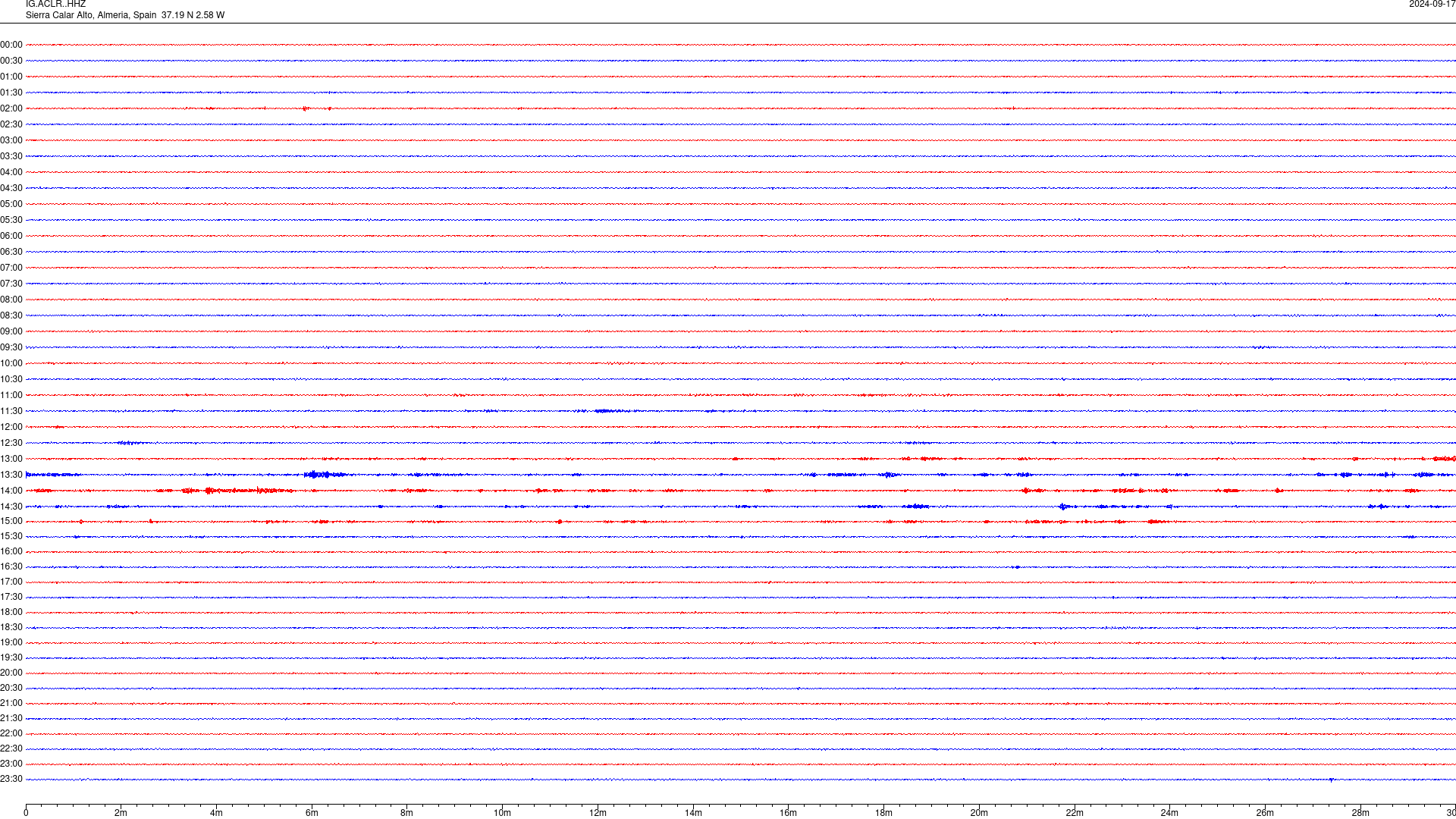Click the IG.ACLR..HHZ station code title
The width and height of the screenshot is (1456, 819).
(55, 4)
